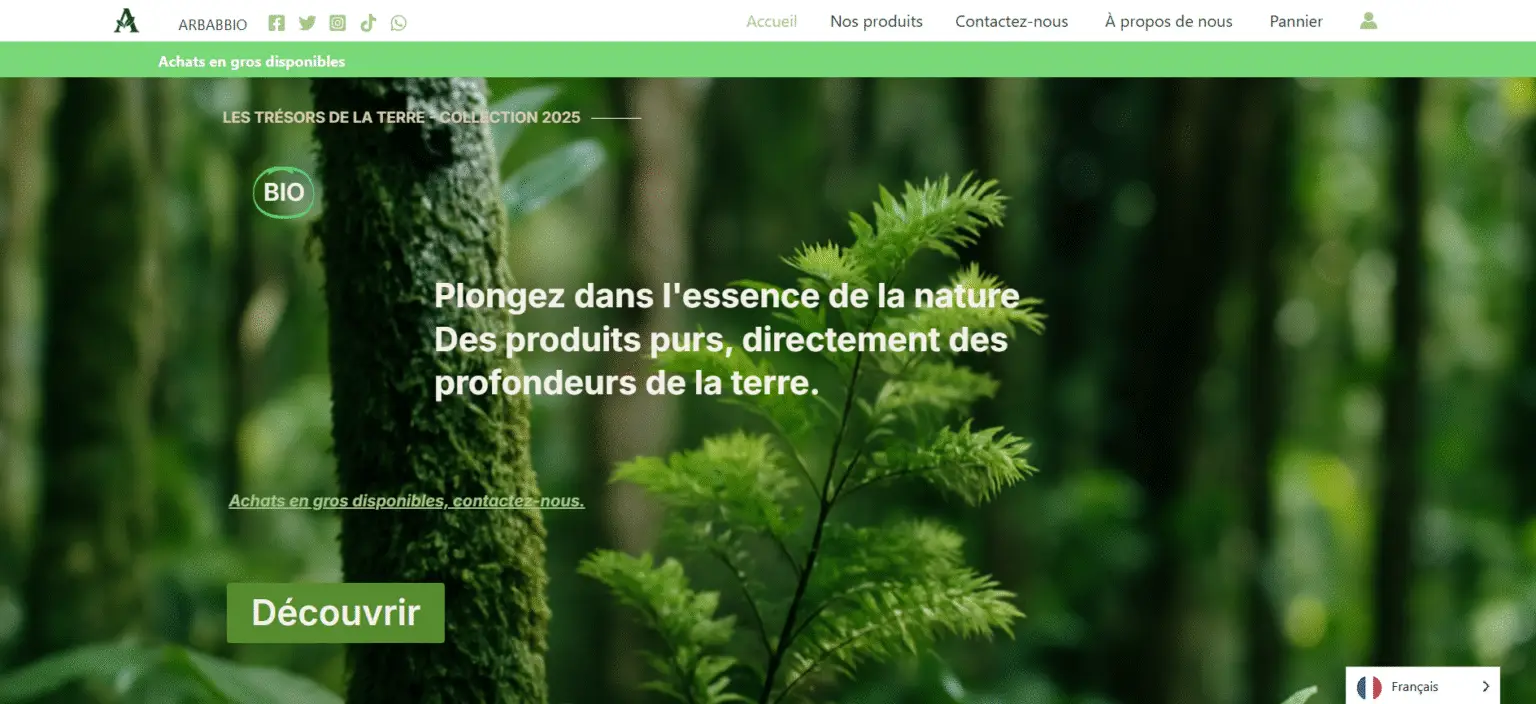Open the user account icon
The height and width of the screenshot is (704, 1536).
tap(1369, 21)
